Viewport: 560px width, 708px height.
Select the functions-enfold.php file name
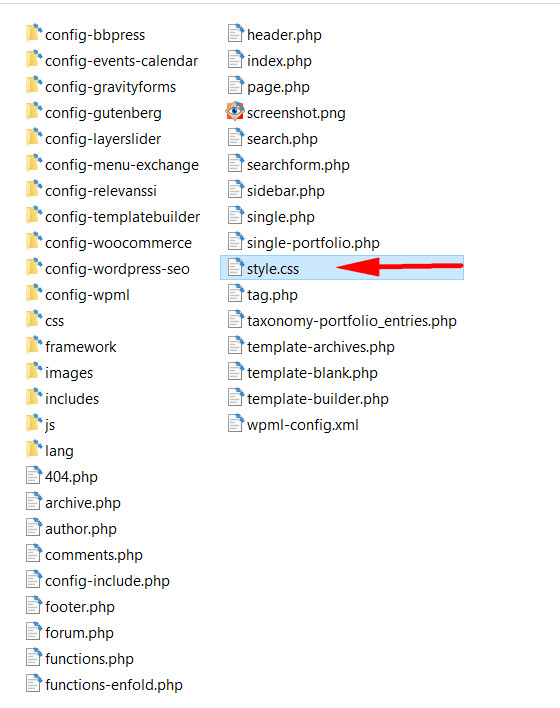click(x=114, y=685)
